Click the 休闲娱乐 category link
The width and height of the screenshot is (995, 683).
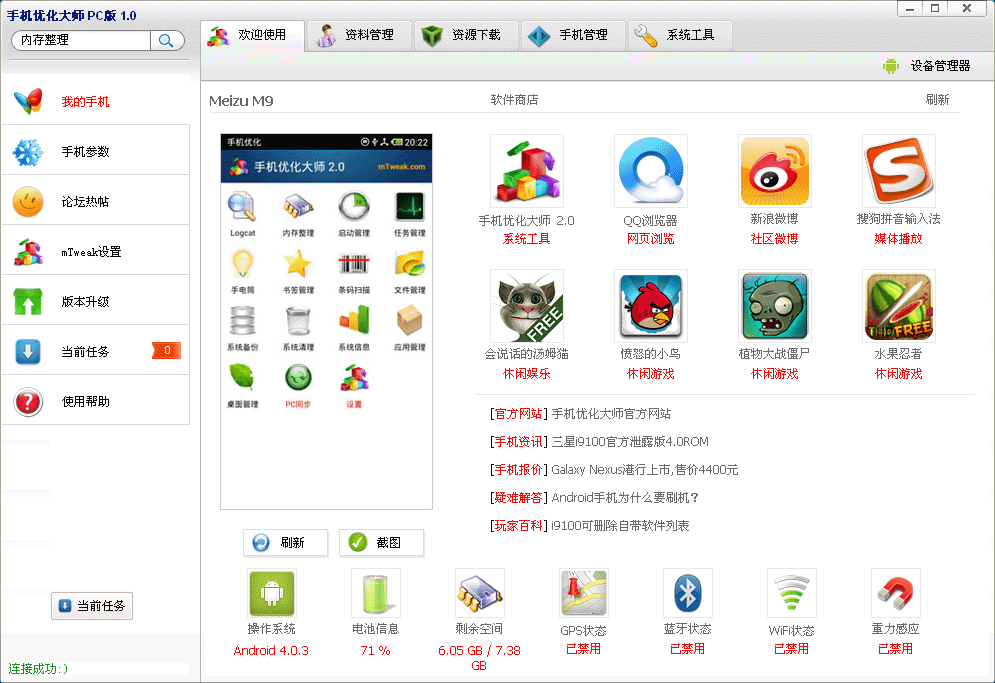pyautogui.click(x=527, y=374)
